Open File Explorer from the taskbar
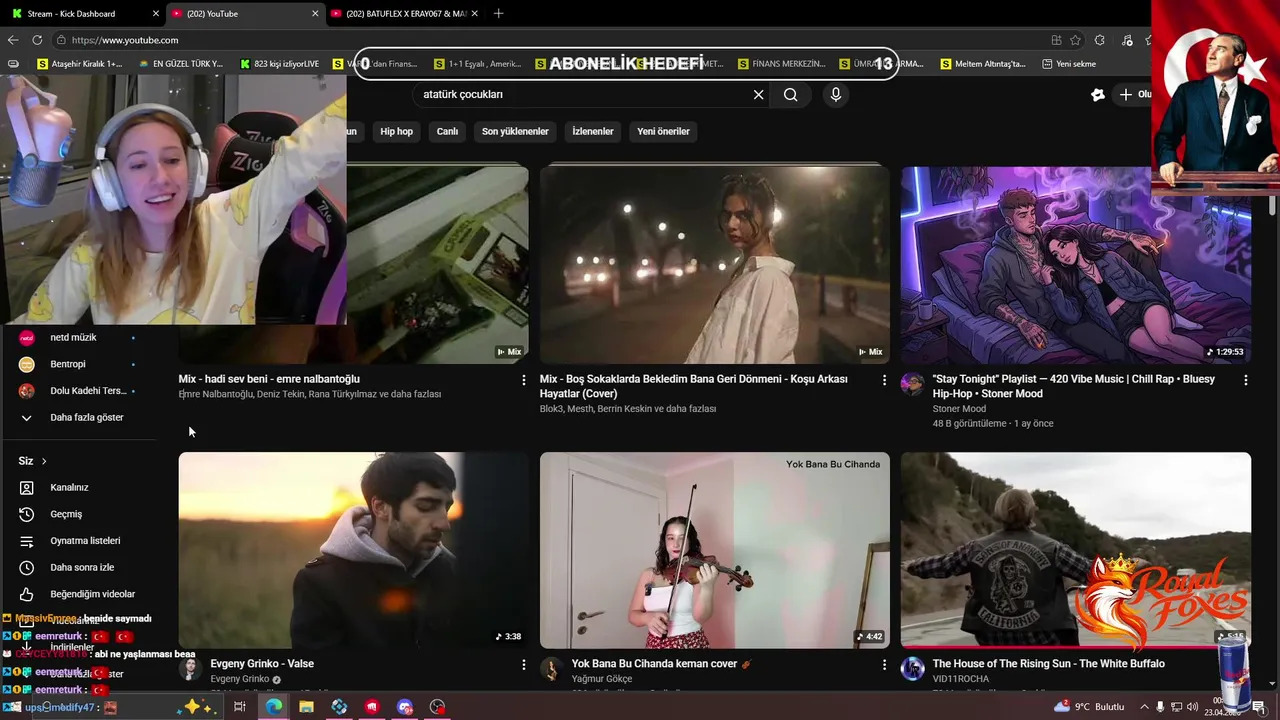The width and height of the screenshot is (1280, 720). (x=306, y=707)
